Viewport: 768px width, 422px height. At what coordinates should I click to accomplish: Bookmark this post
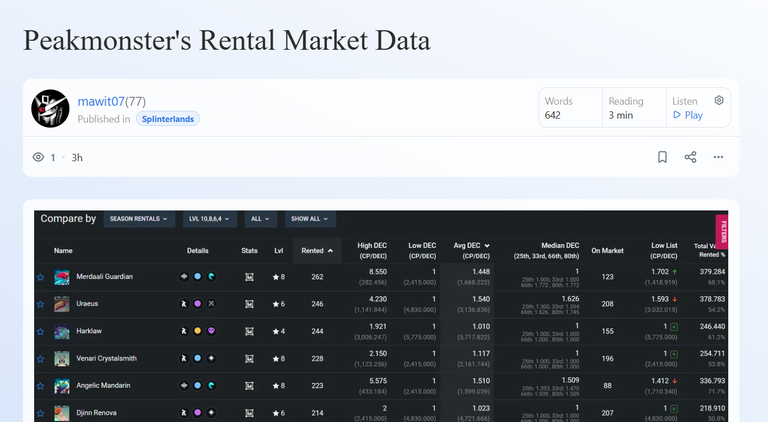coord(662,157)
